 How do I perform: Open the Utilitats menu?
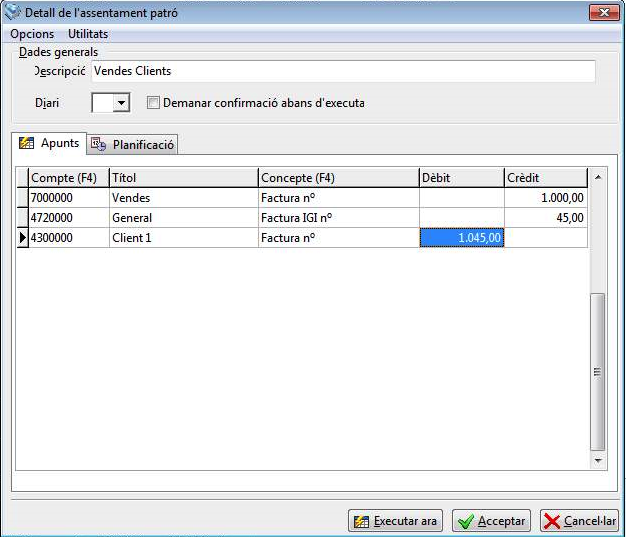tap(88, 34)
